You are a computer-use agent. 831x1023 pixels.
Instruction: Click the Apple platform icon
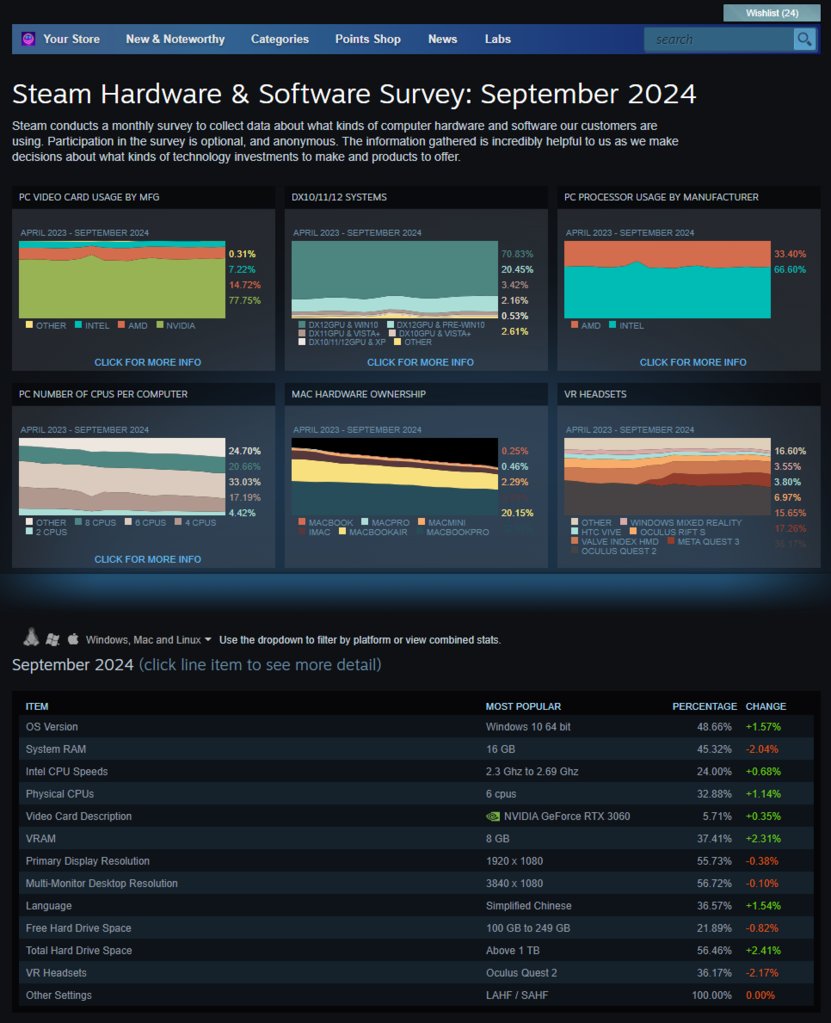[73, 639]
